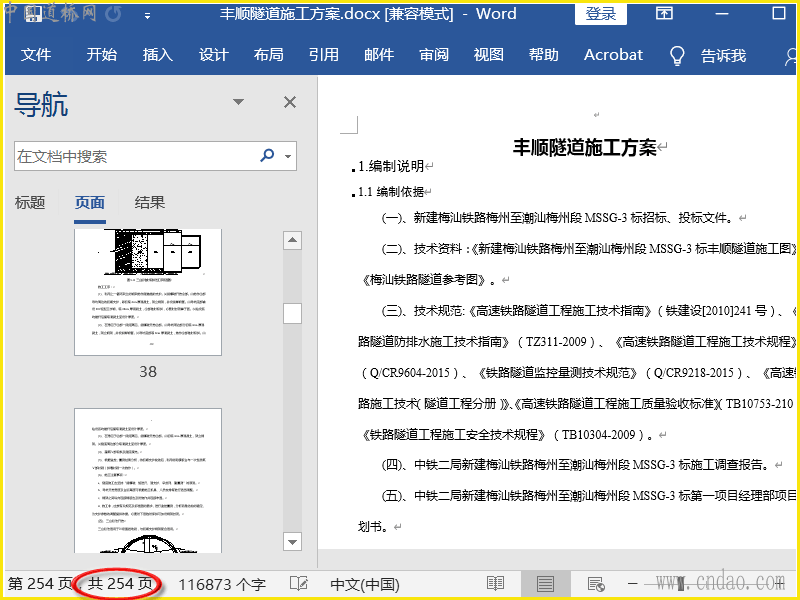Click the lightbulb Tell Me icon
The height and width of the screenshot is (600, 800).
(677, 55)
